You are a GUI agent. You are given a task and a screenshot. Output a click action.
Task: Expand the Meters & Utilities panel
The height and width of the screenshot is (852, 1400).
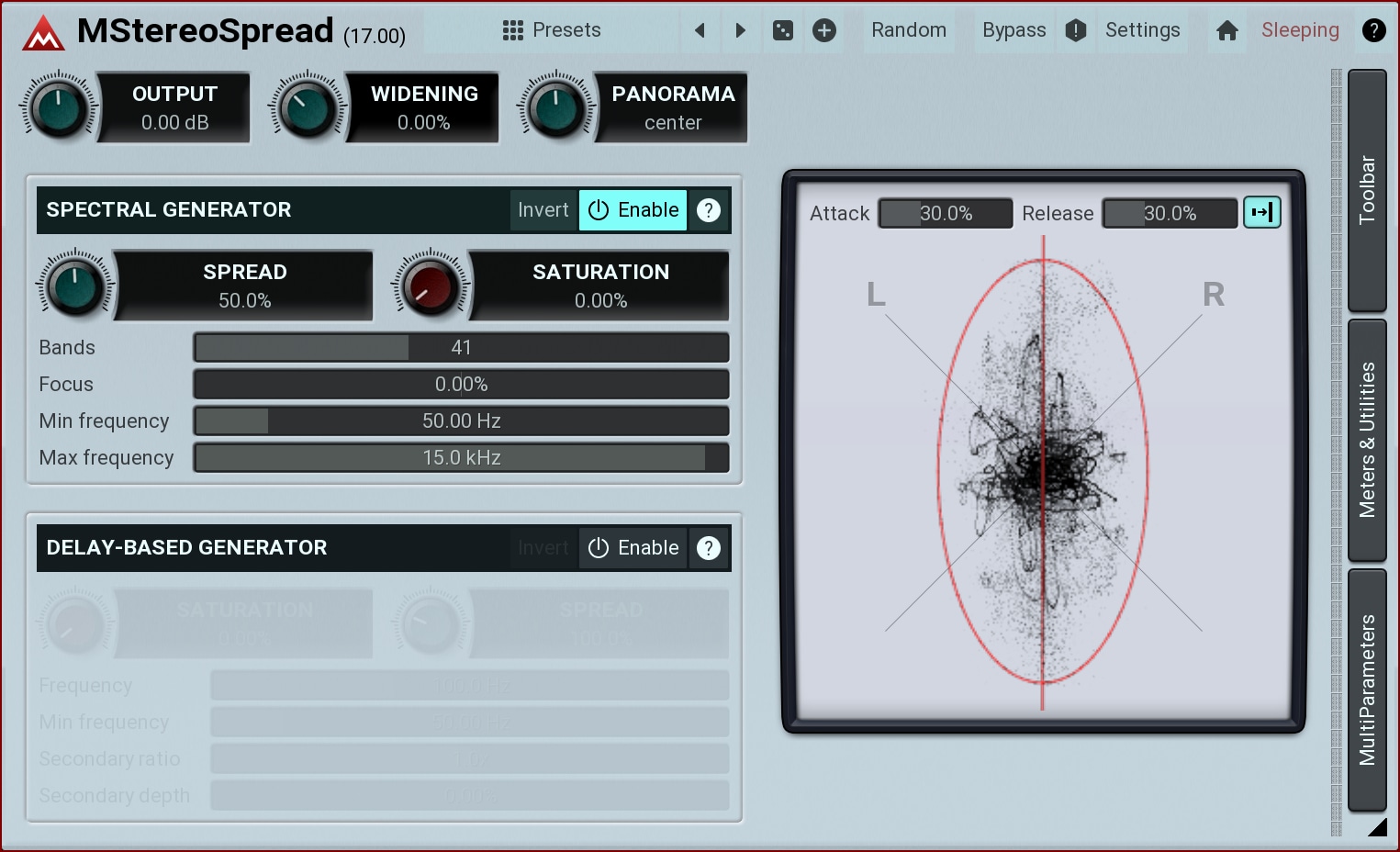[x=1367, y=440]
